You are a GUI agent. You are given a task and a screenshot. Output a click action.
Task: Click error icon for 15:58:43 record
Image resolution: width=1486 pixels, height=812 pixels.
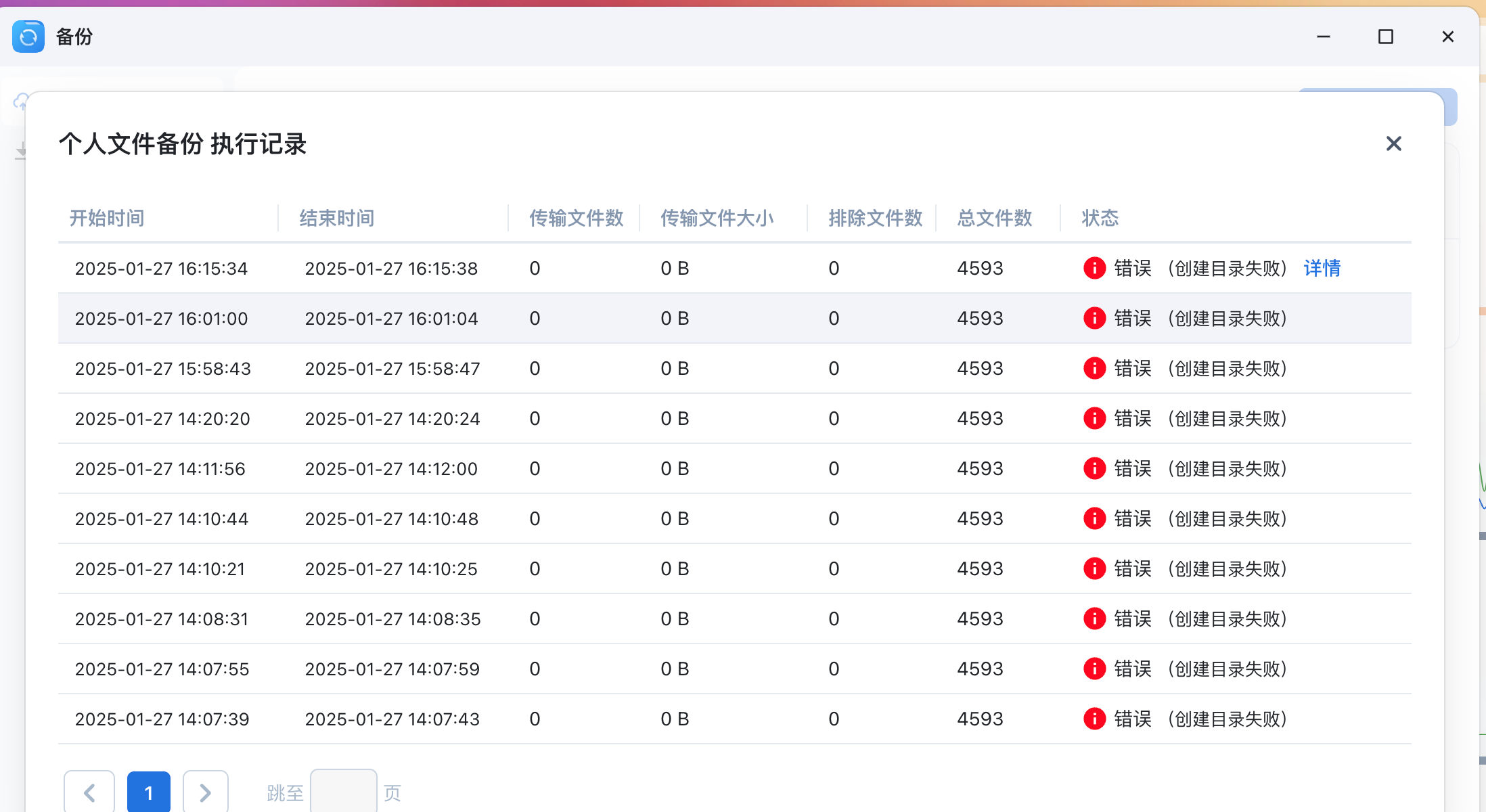tap(1094, 368)
